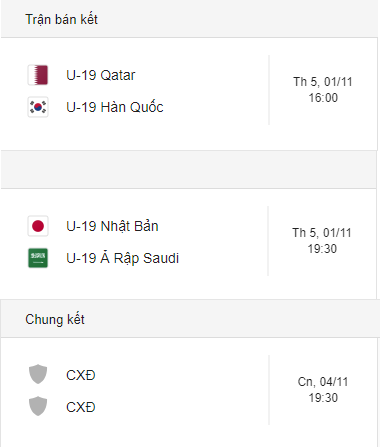Click the South Korea flag icon
Screen dimensions: 380x447
point(38,107)
